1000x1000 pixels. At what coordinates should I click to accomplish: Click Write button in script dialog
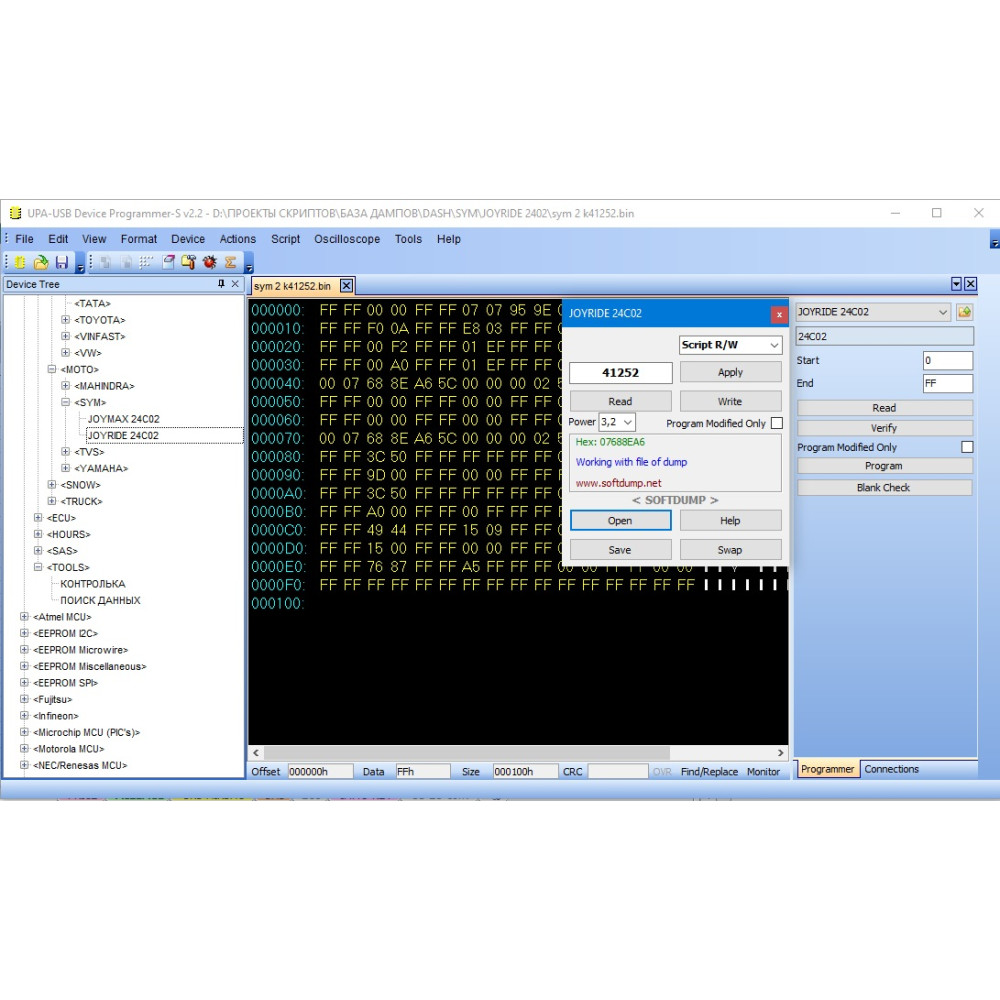pyautogui.click(x=730, y=401)
